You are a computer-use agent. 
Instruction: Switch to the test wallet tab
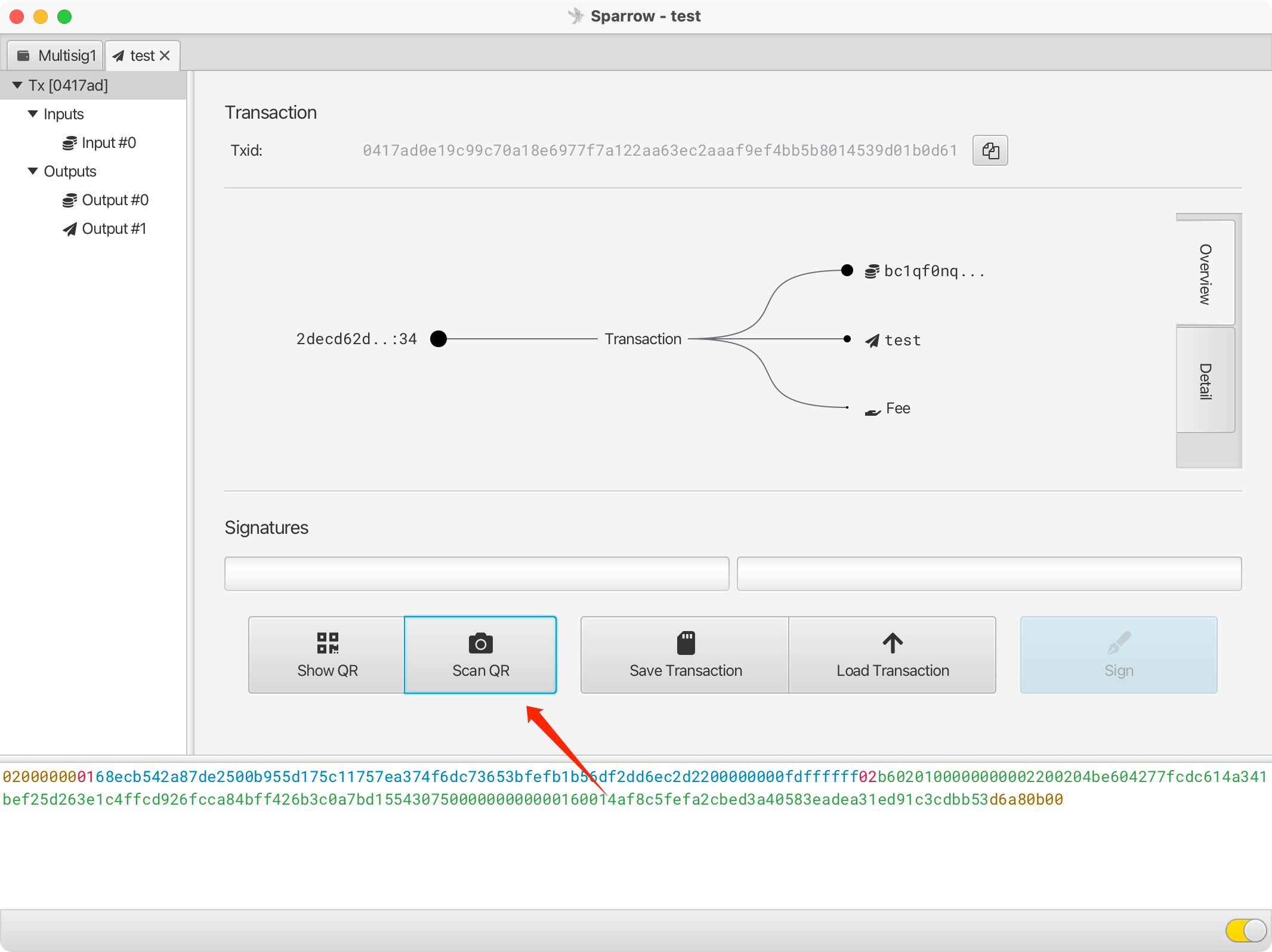(x=140, y=55)
